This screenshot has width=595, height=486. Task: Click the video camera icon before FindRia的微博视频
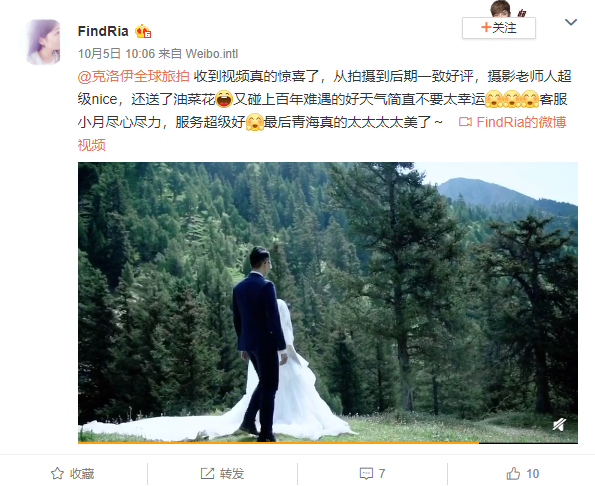(465, 122)
